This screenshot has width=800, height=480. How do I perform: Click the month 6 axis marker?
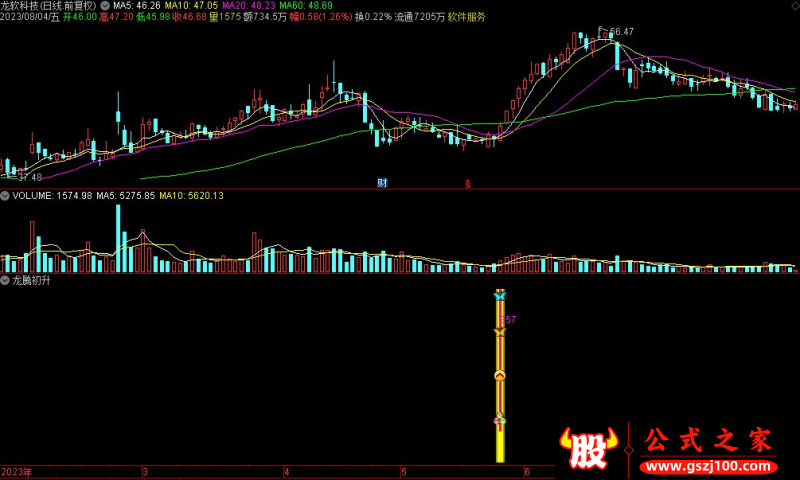tap(527, 472)
